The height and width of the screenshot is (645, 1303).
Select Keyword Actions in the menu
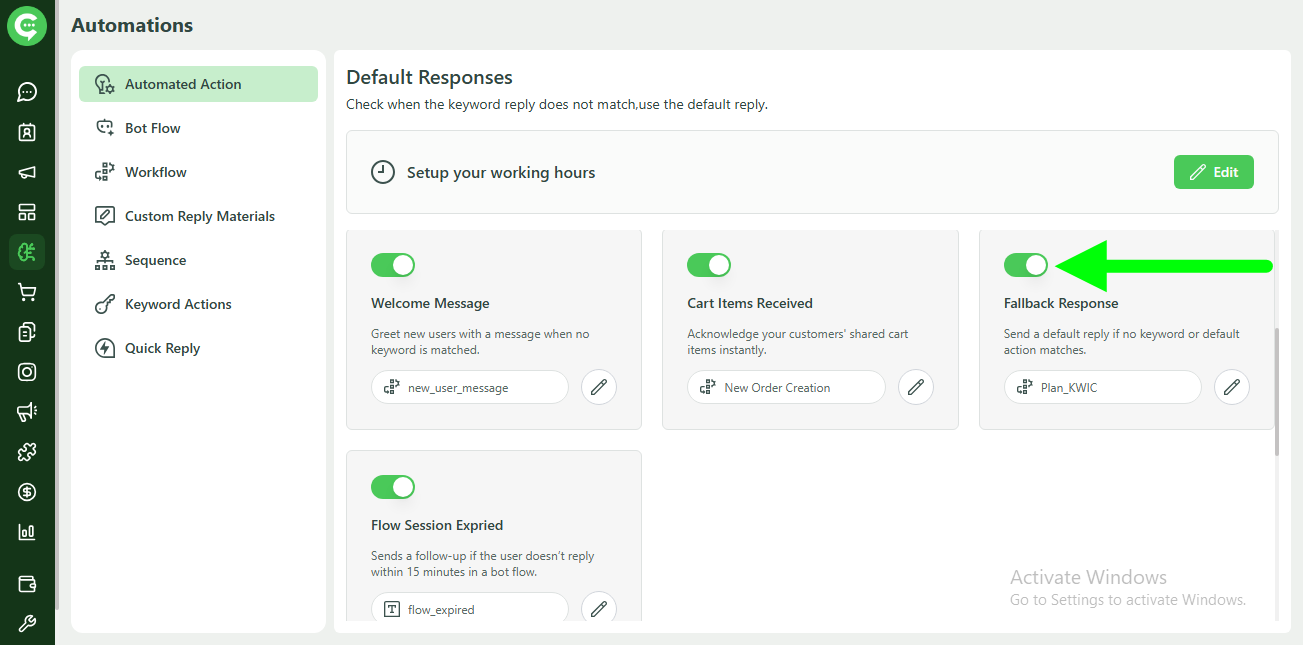pos(177,303)
